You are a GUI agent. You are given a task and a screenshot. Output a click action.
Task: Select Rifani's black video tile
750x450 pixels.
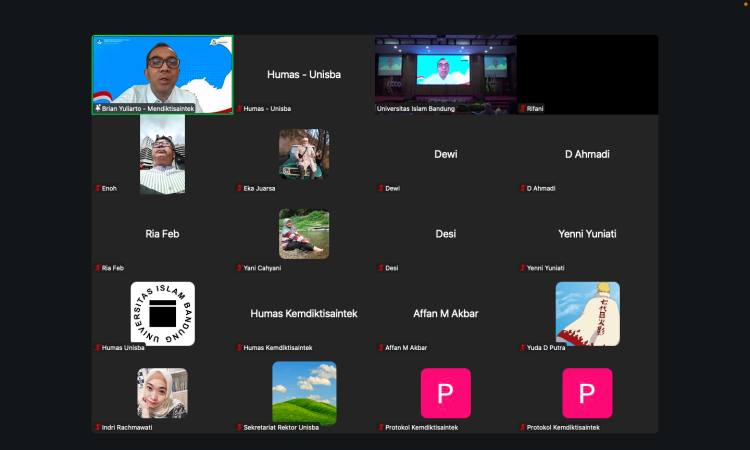pos(587,75)
